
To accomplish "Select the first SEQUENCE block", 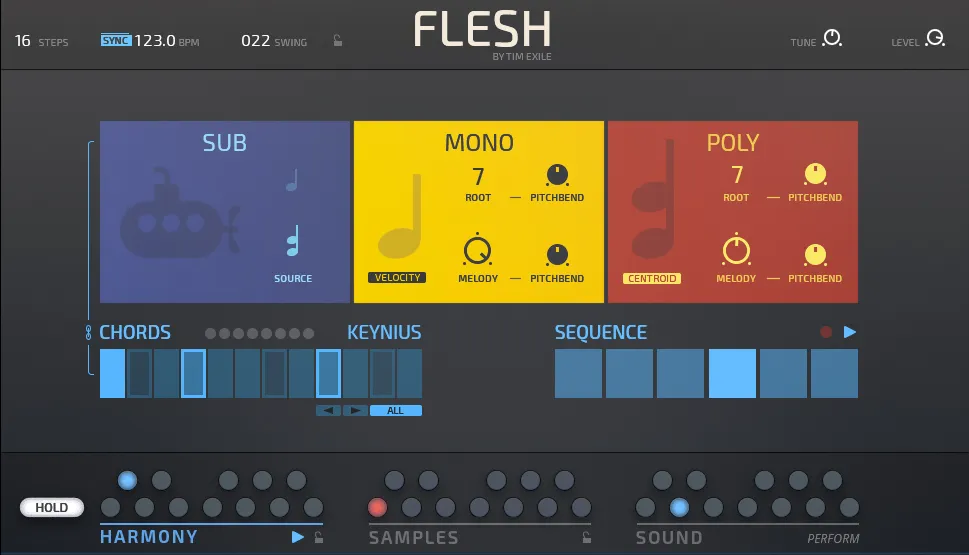I will [x=578, y=373].
